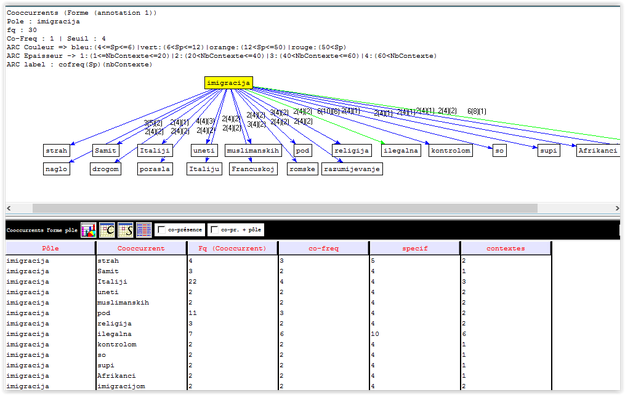Select the religija graph node
Screen dimensions: 625x395
pos(352,150)
